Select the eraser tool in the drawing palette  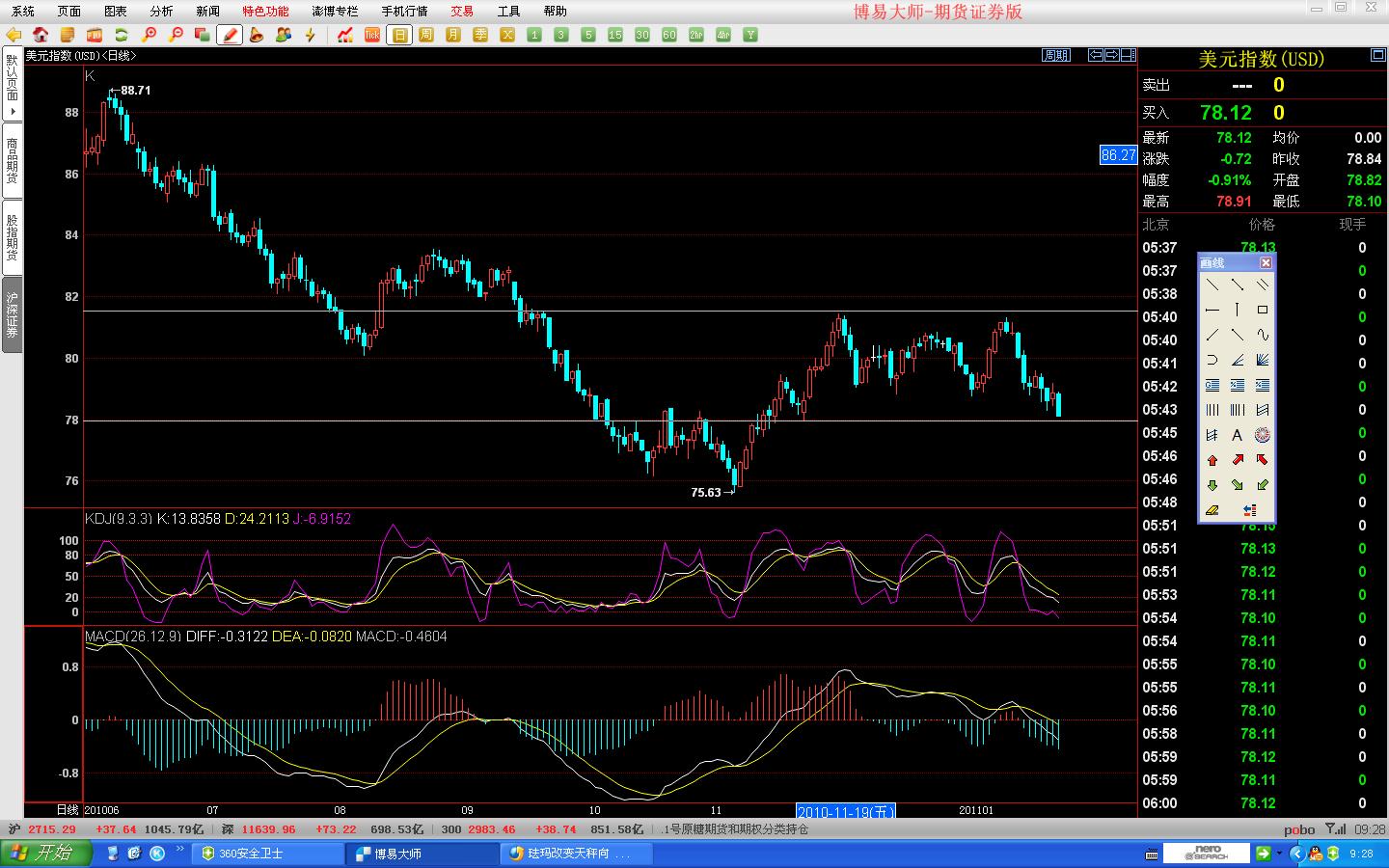[1212, 510]
